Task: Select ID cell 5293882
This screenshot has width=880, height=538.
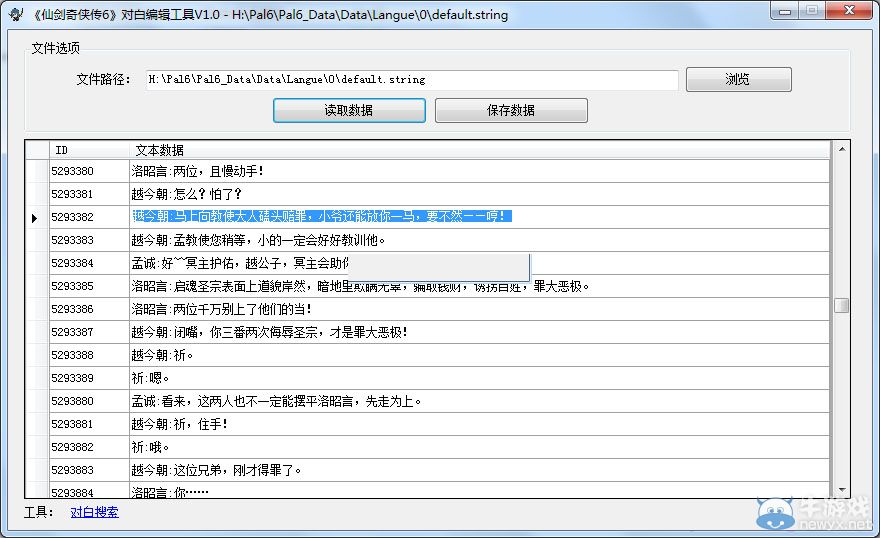Action: [x=89, y=447]
